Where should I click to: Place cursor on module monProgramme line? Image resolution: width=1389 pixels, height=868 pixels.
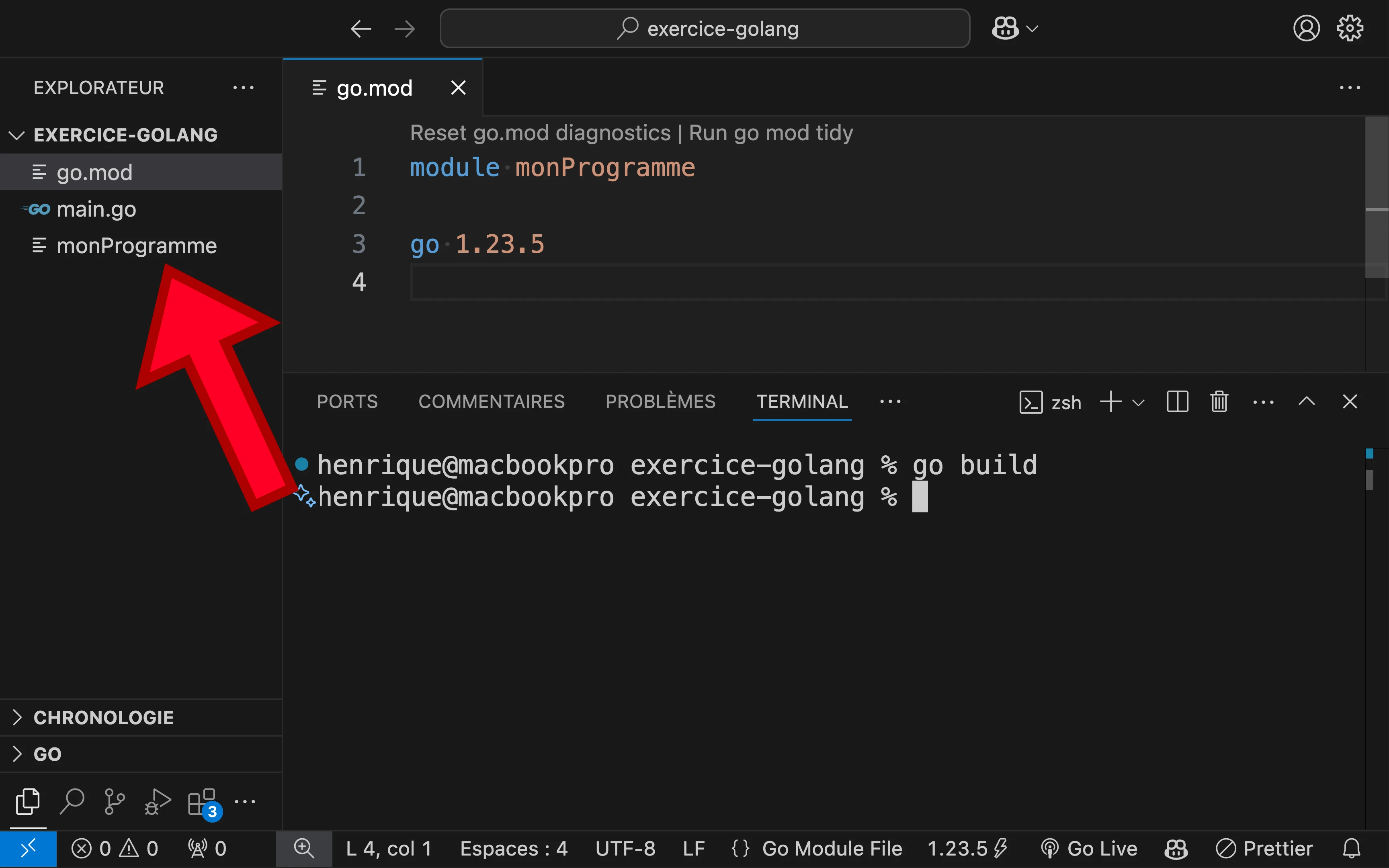click(552, 168)
